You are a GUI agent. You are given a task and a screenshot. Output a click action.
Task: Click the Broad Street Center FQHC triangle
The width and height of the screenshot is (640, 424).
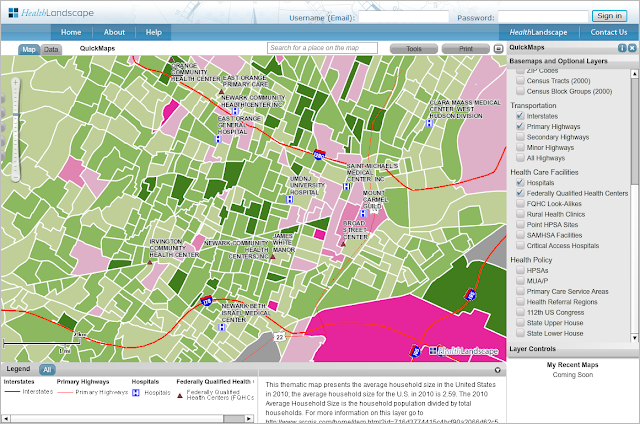[343, 244]
